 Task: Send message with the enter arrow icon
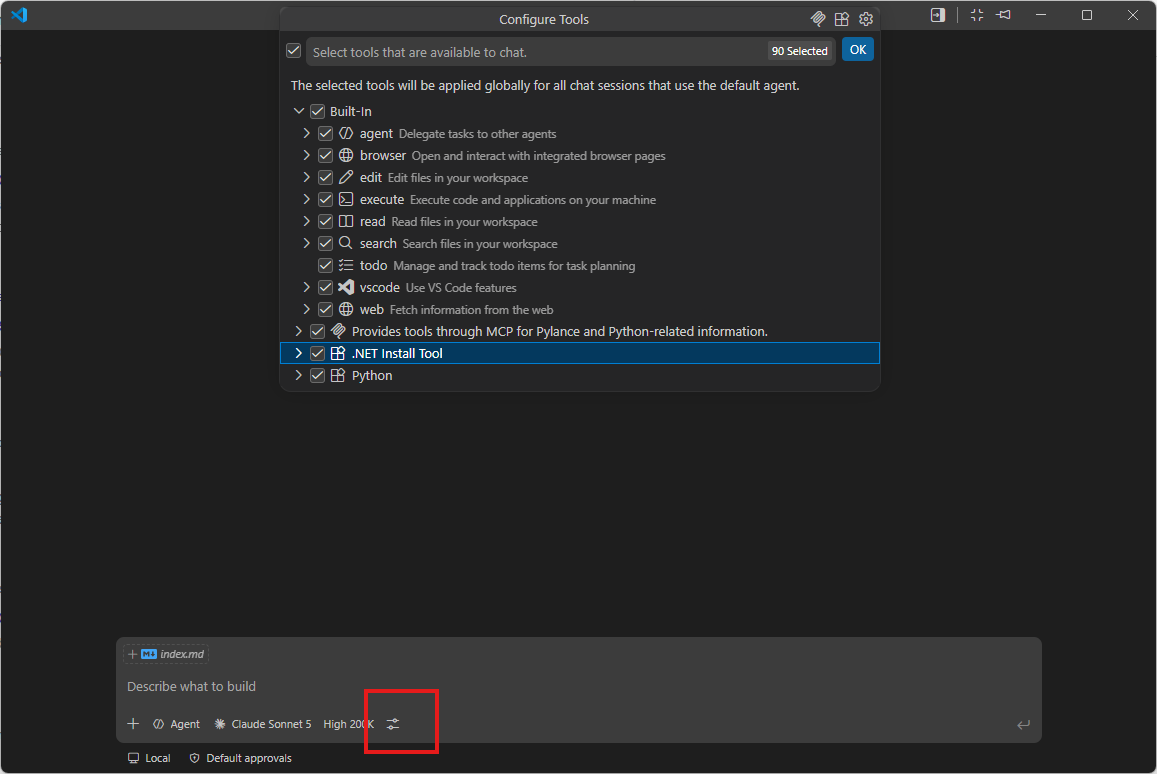(x=1023, y=725)
